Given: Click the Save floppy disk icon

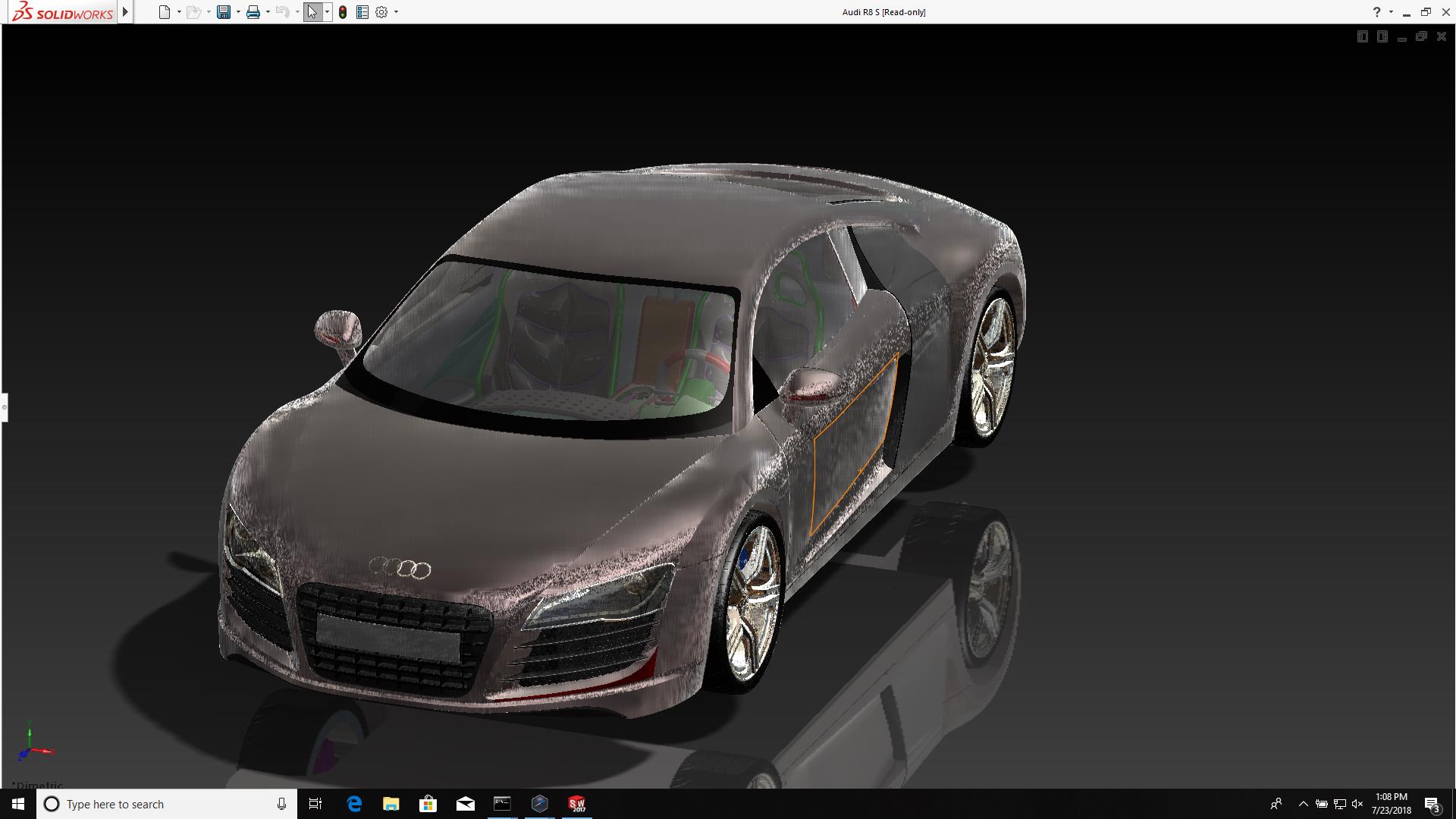Looking at the screenshot, I should [223, 12].
